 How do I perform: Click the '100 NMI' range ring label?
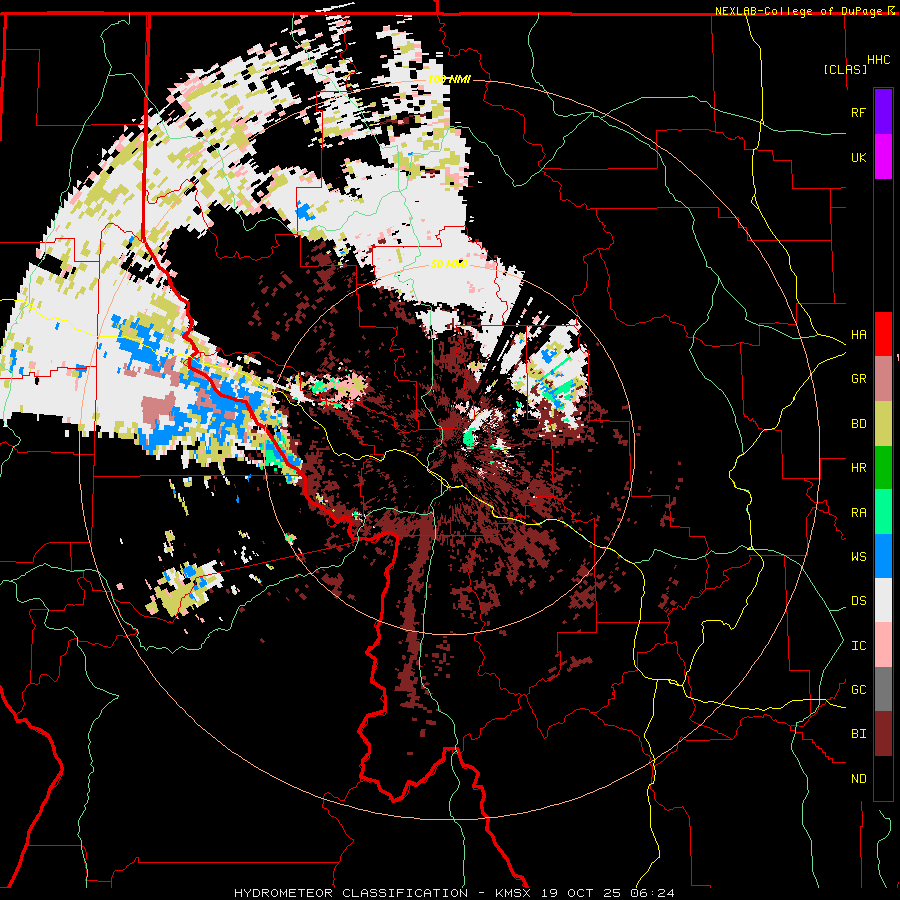coord(449,79)
